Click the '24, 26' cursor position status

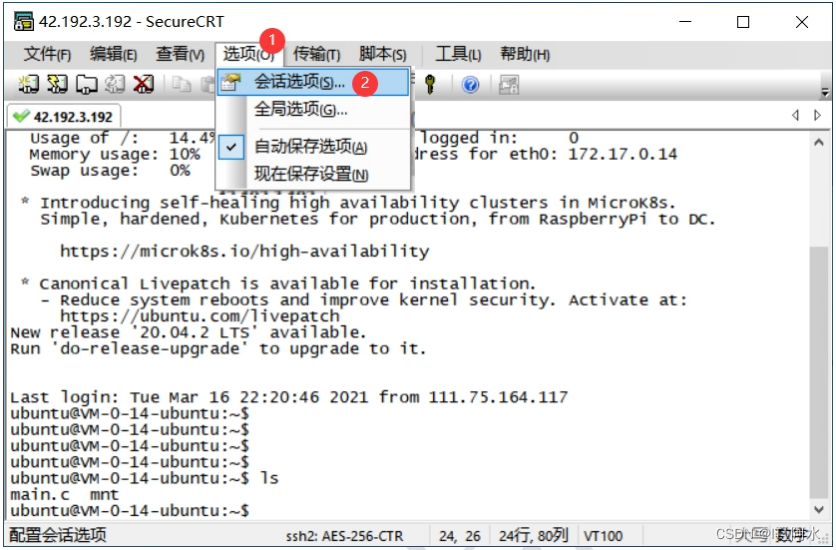[x=460, y=536]
